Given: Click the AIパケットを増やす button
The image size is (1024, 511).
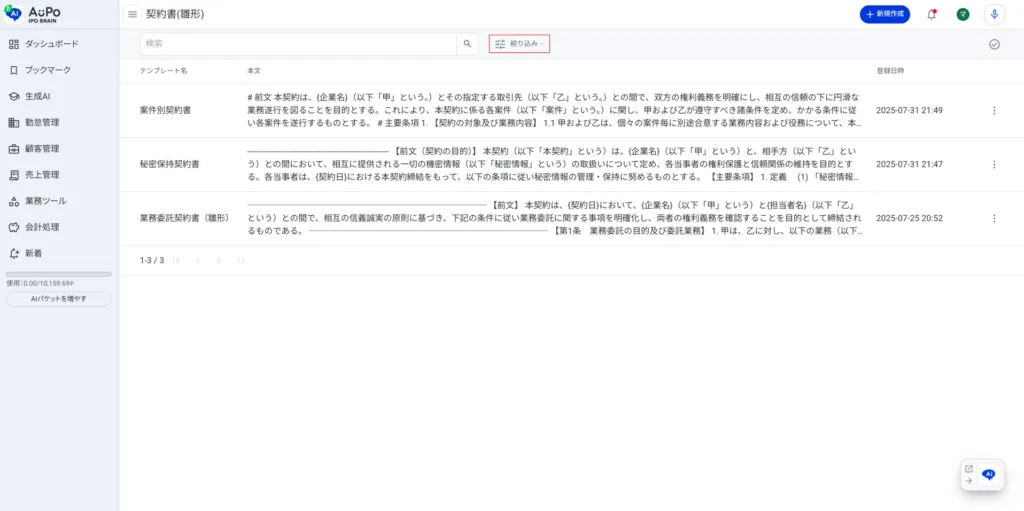Looking at the screenshot, I should click(x=59, y=299).
